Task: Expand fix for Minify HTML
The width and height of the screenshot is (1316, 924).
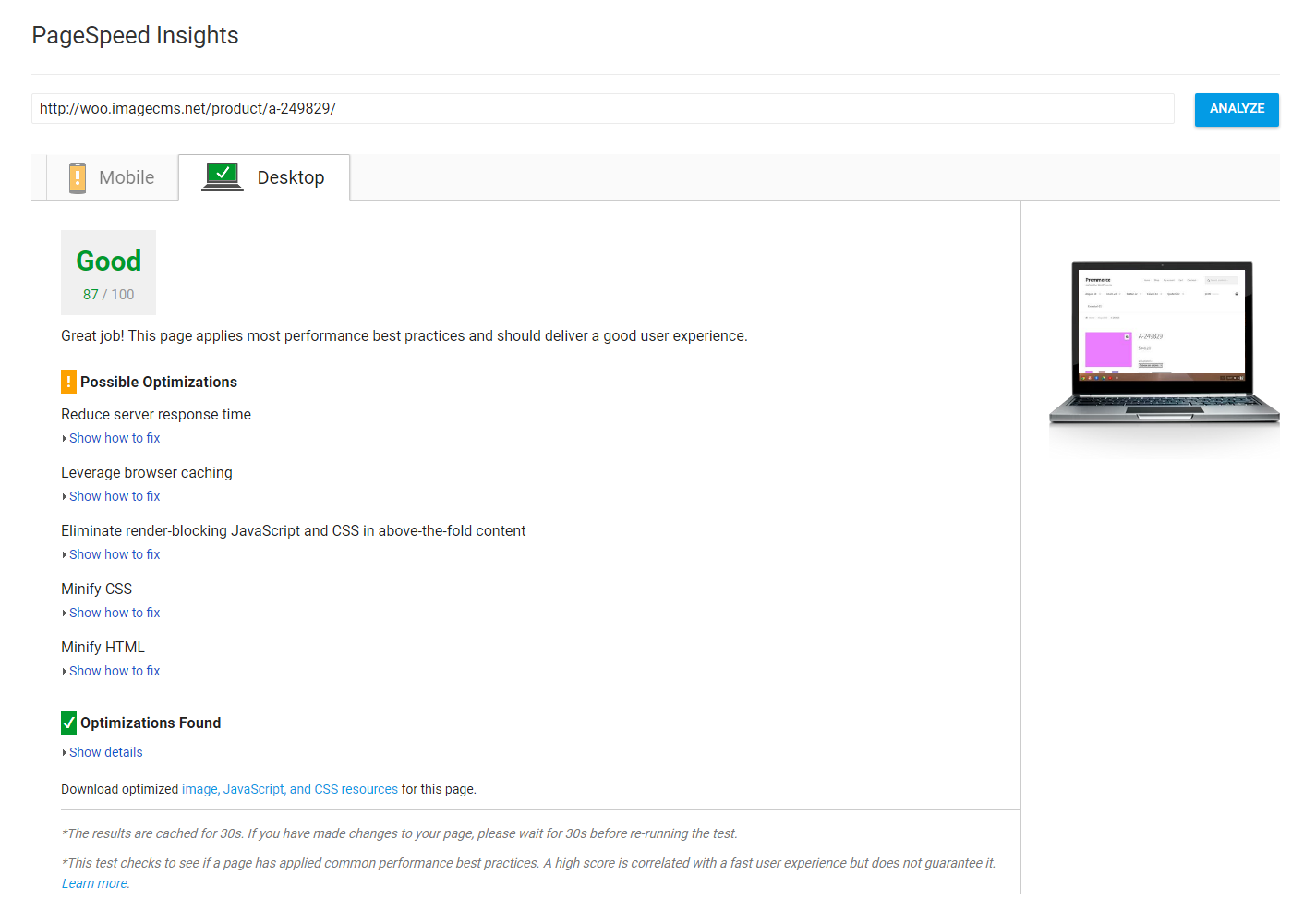Action: coord(115,671)
